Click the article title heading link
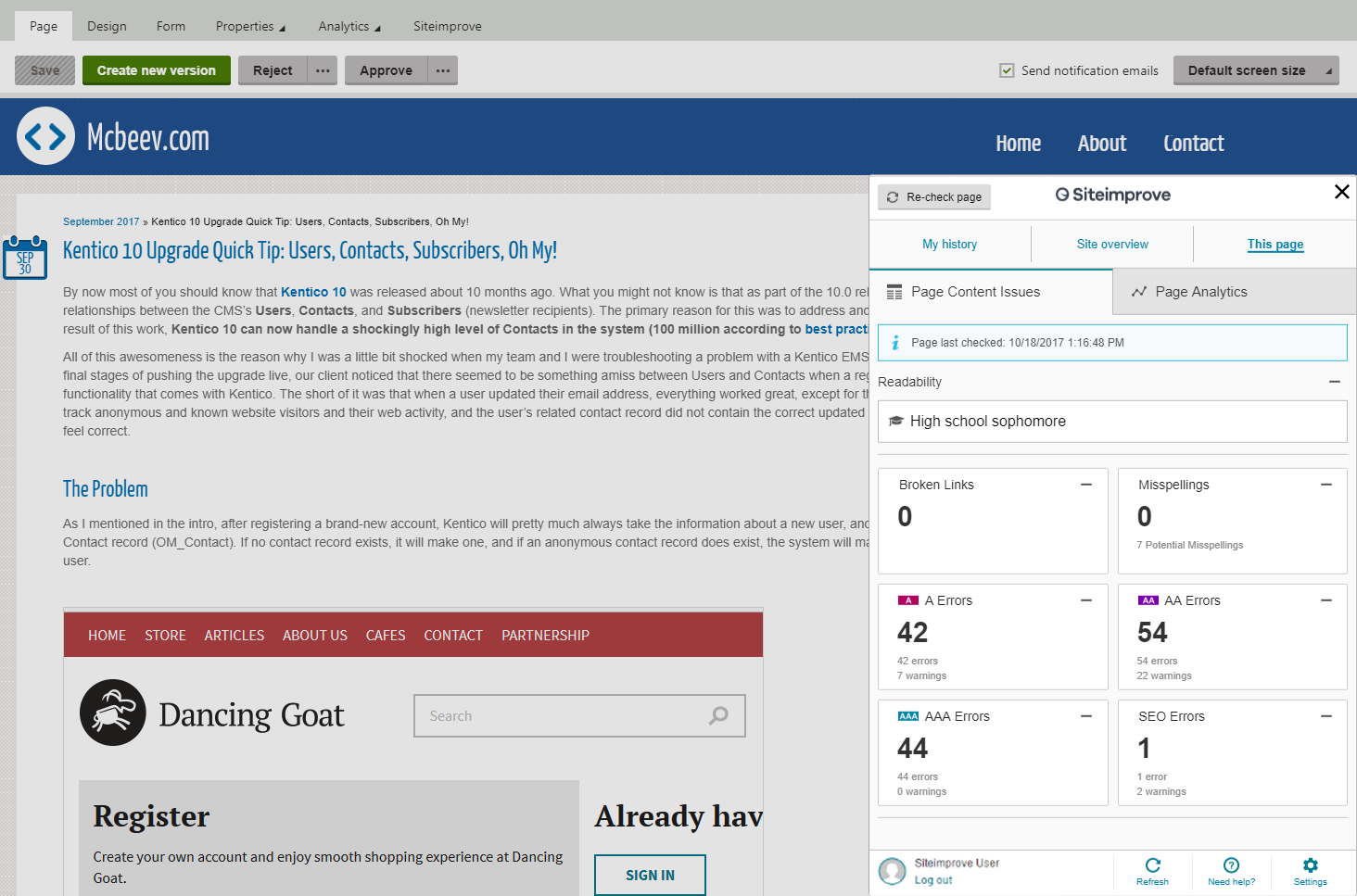The height and width of the screenshot is (896, 1357). pyautogui.click(x=310, y=250)
